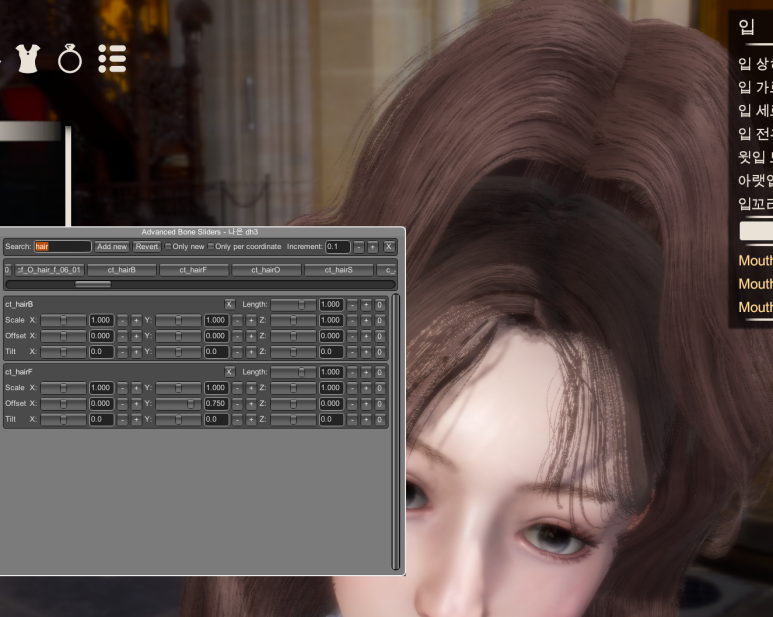Click the ct_hairF Offset Y slider
773x617 pixels.
[178, 404]
